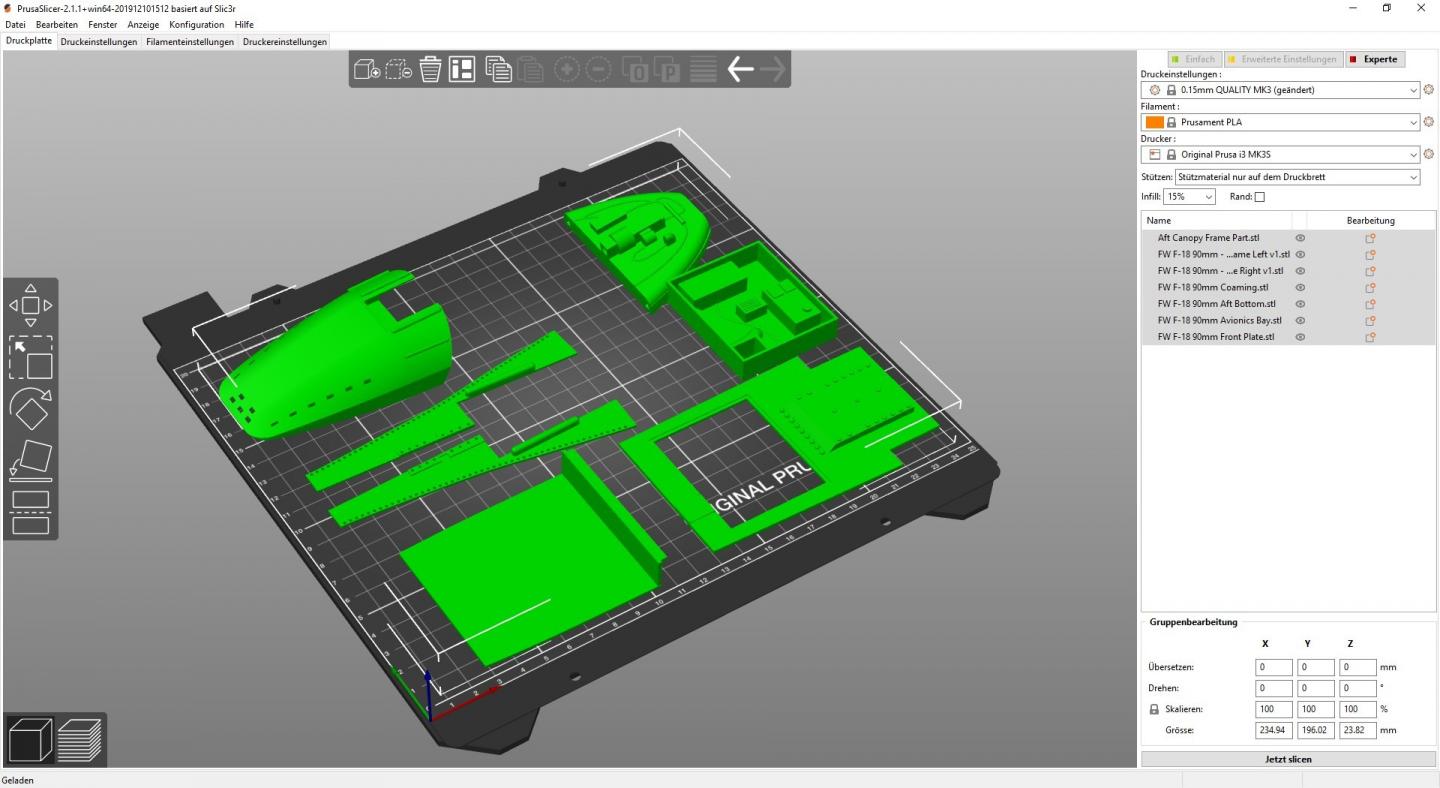Click the Add object toolbar icon
The height and width of the screenshot is (788, 1440).
(x=367, y=69)
